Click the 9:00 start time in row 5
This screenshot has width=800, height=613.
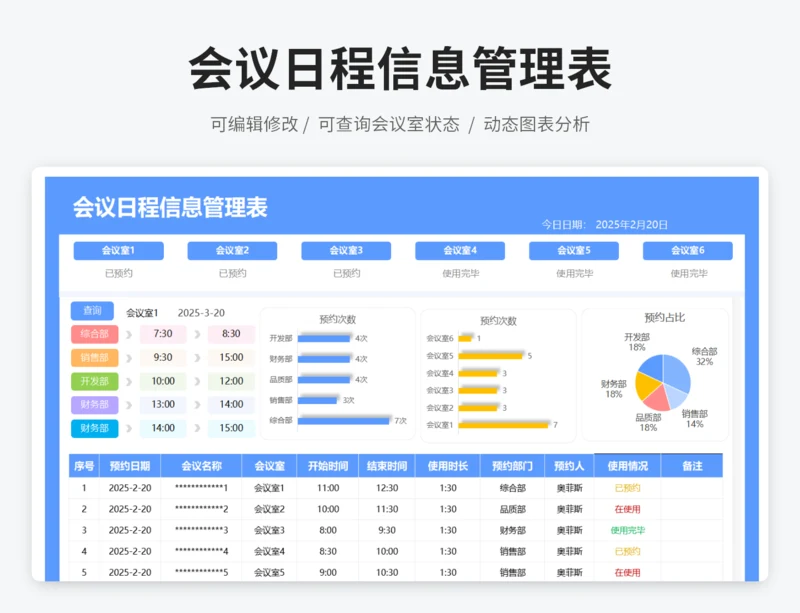click(x=328, y=573)
